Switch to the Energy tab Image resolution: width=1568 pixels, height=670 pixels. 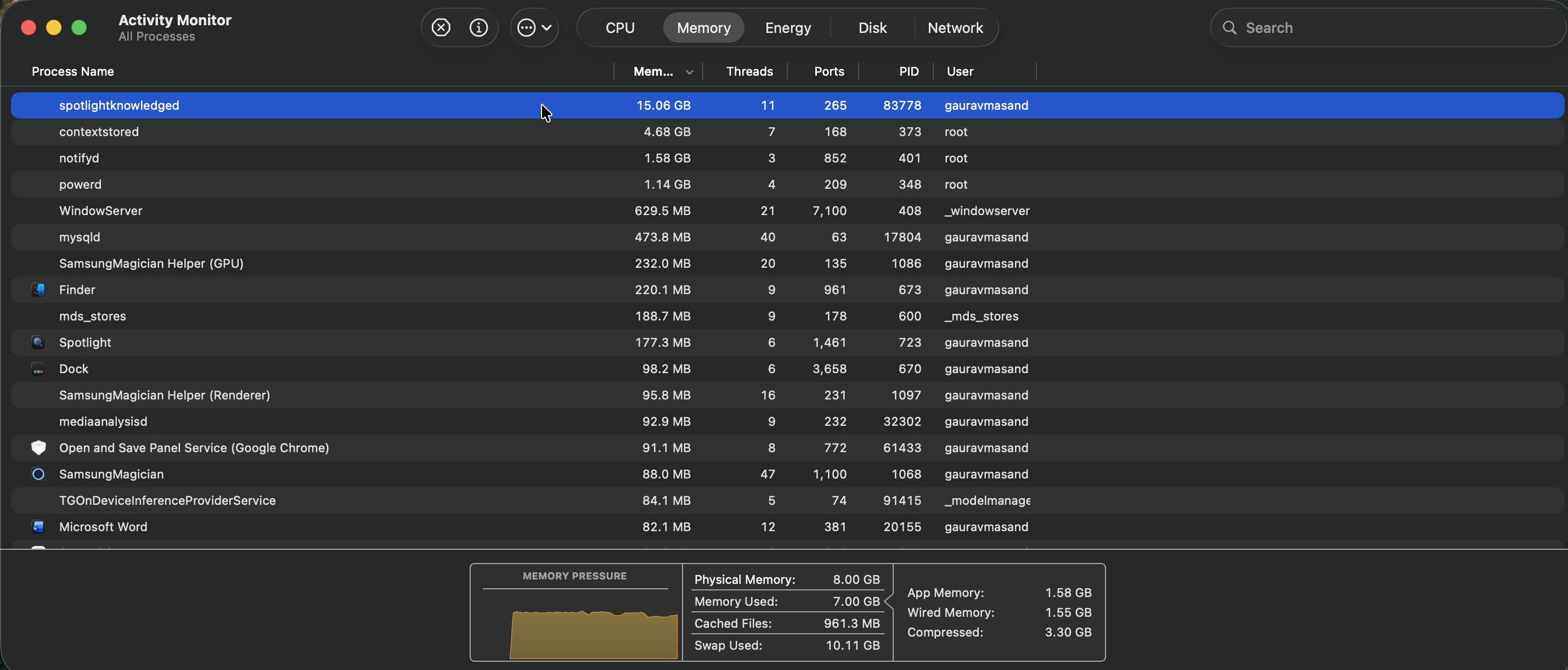pyautogui.click(x=788, y=27)
